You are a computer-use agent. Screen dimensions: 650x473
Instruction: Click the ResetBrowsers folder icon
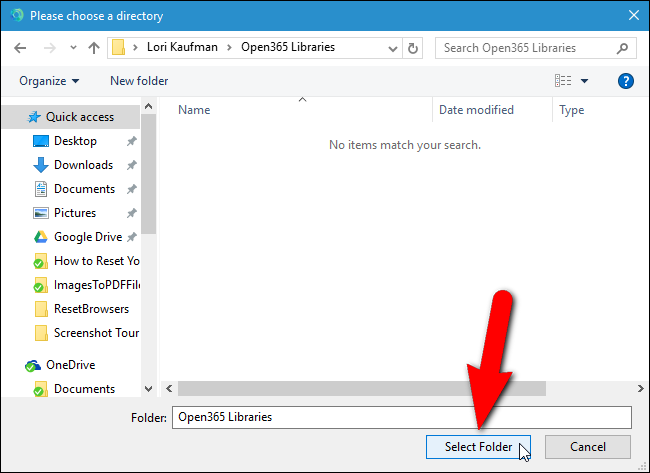click(41, 309)
